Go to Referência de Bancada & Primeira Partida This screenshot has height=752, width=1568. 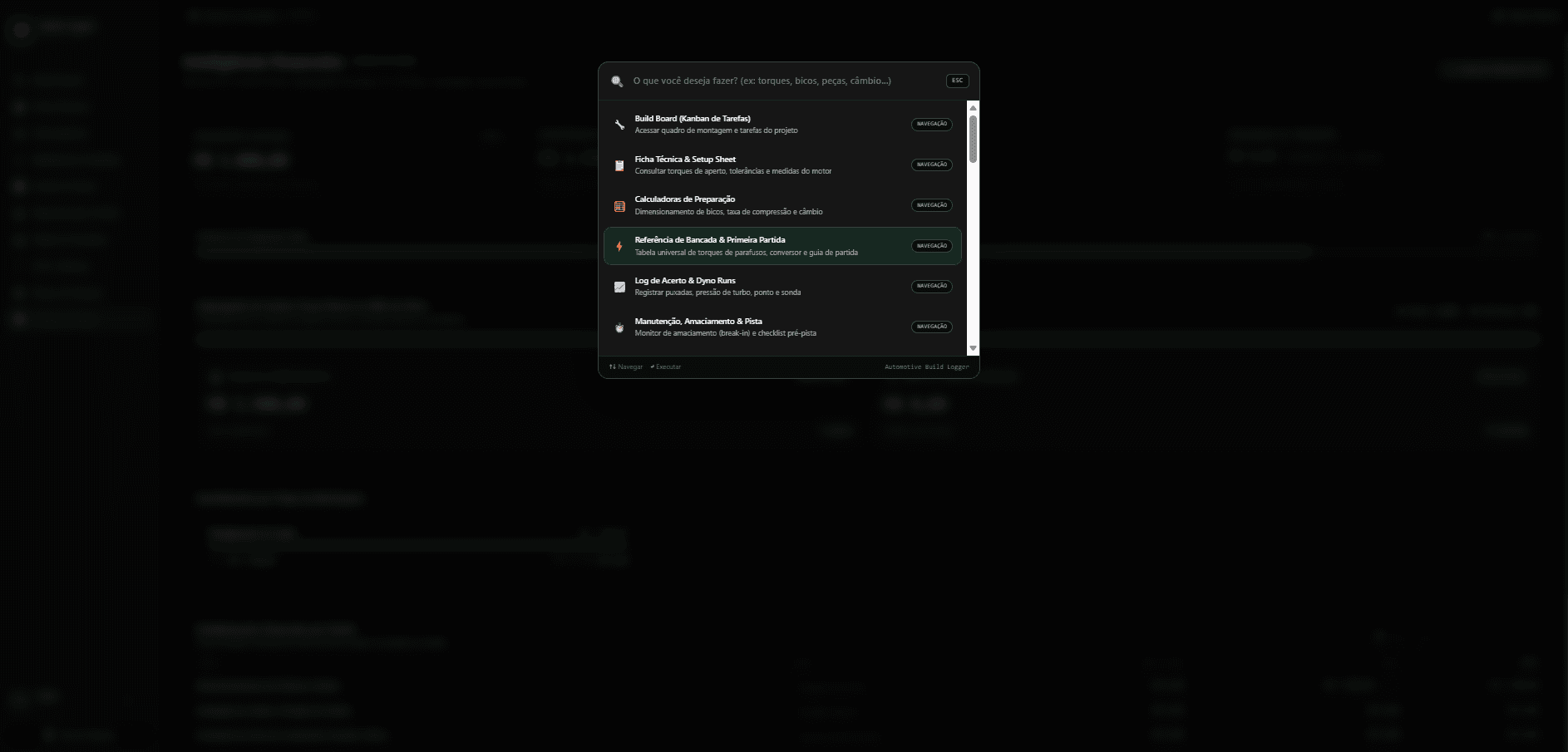(x=782, y=246)
